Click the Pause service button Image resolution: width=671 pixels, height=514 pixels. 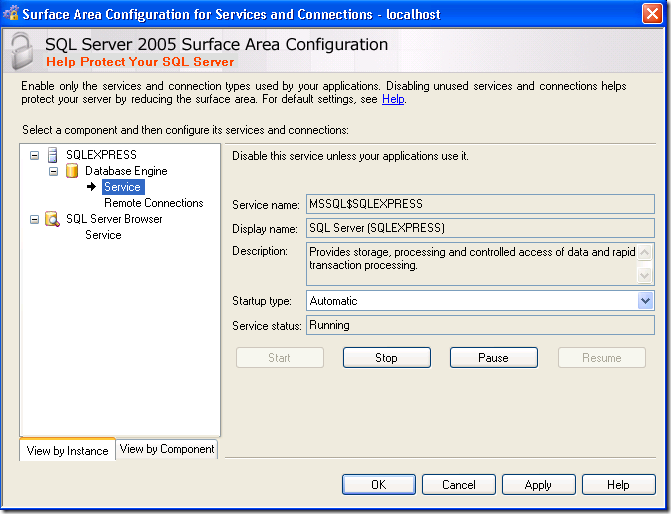tap(493, 358)
